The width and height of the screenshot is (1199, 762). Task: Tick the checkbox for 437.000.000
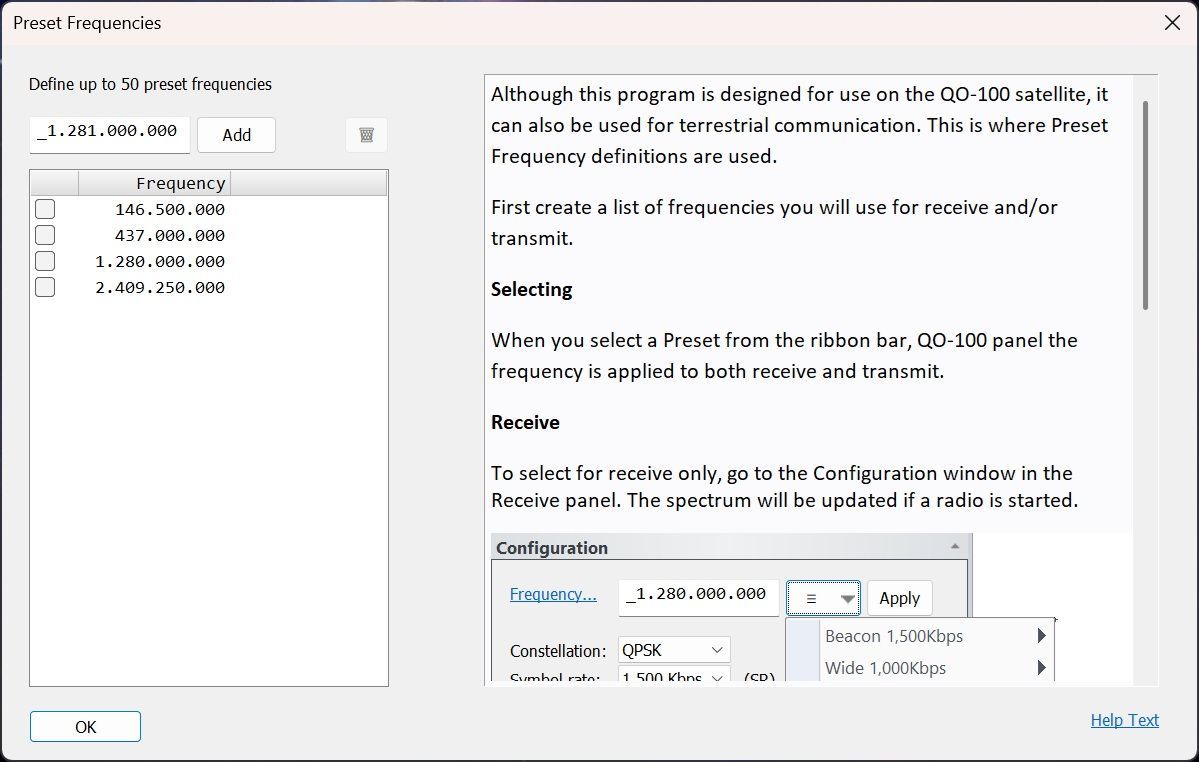(x=45, y=235)
